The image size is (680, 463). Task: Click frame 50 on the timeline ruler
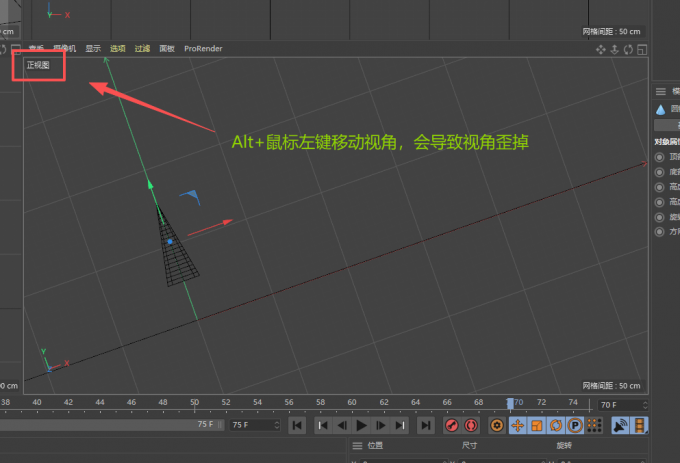point(194,402)
